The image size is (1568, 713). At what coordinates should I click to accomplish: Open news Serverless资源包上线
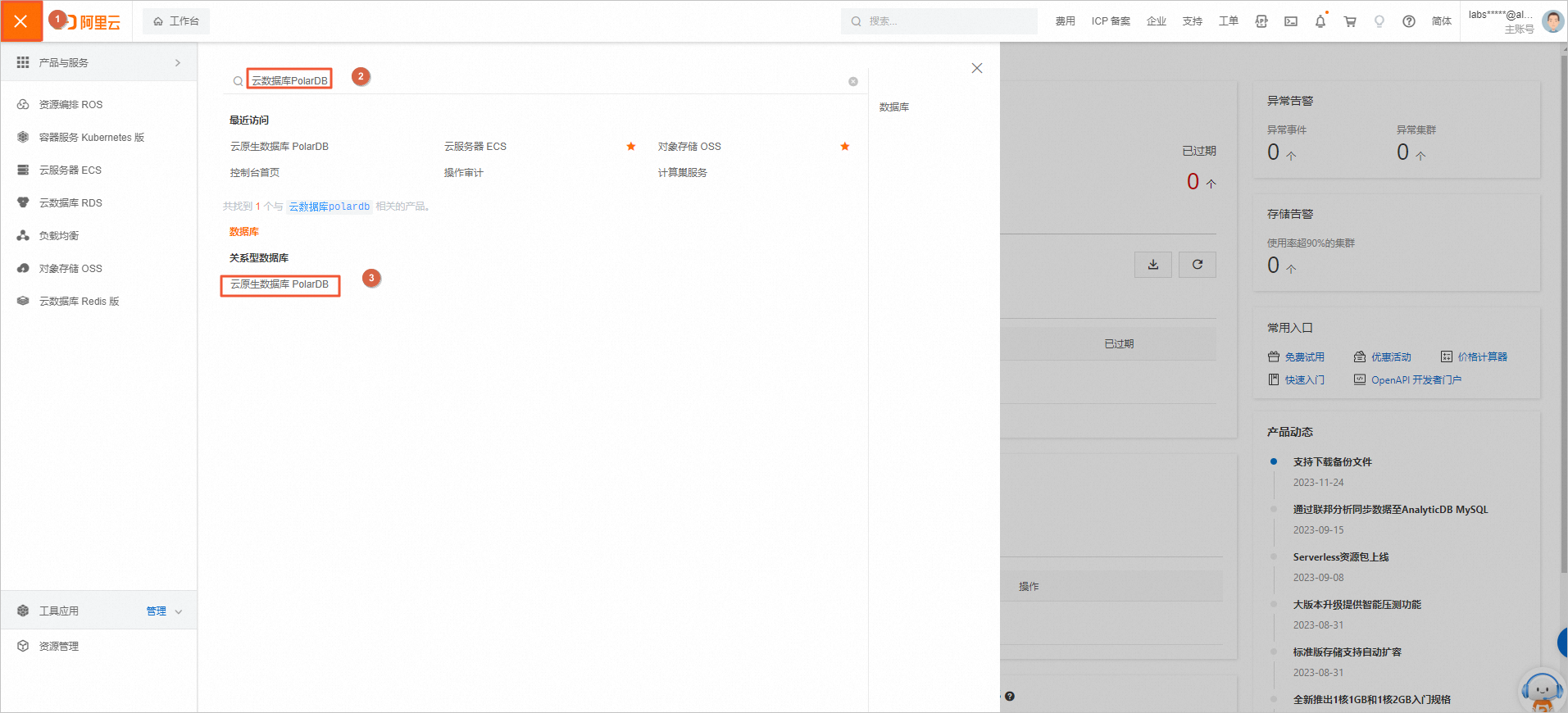[1341, 557]
